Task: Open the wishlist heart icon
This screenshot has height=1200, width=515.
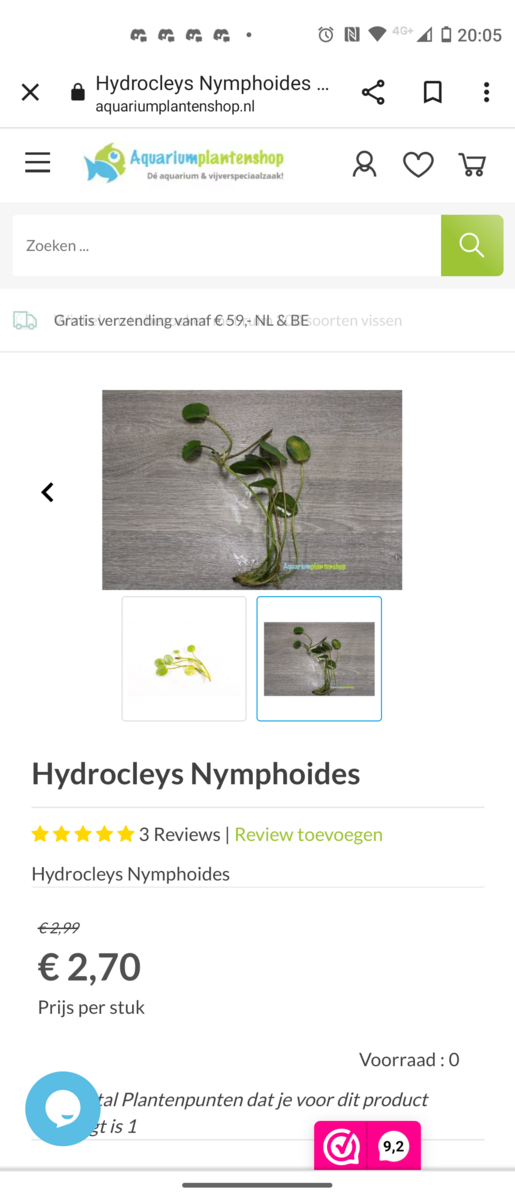Action: click(418, 164)
